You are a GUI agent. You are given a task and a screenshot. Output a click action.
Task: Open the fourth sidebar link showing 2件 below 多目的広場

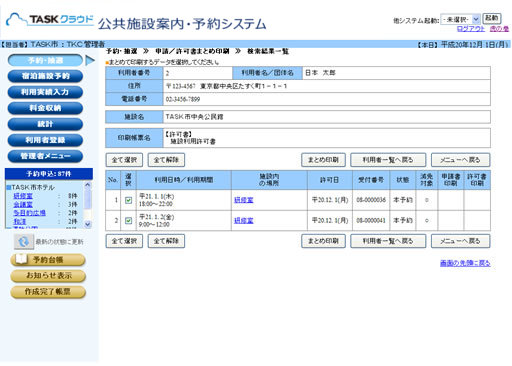click(x=20, y=221)
